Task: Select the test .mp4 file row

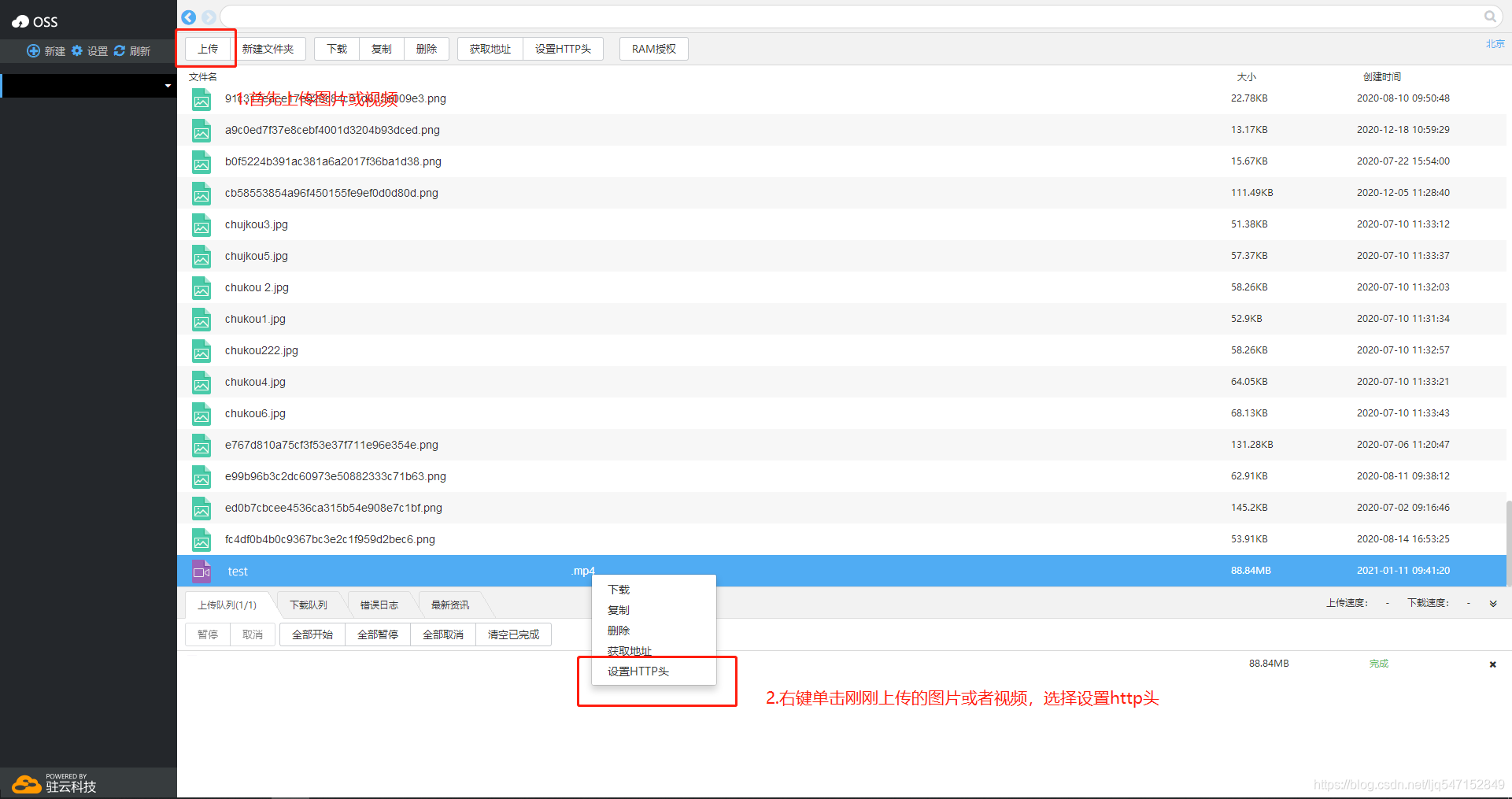Action: point(841,571)
